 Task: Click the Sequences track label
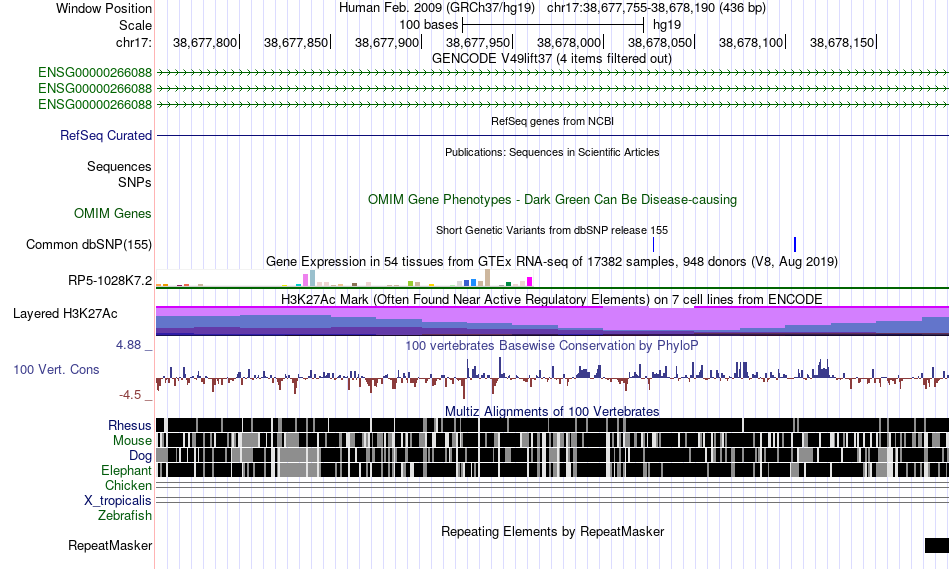click(x=119, y=167)
